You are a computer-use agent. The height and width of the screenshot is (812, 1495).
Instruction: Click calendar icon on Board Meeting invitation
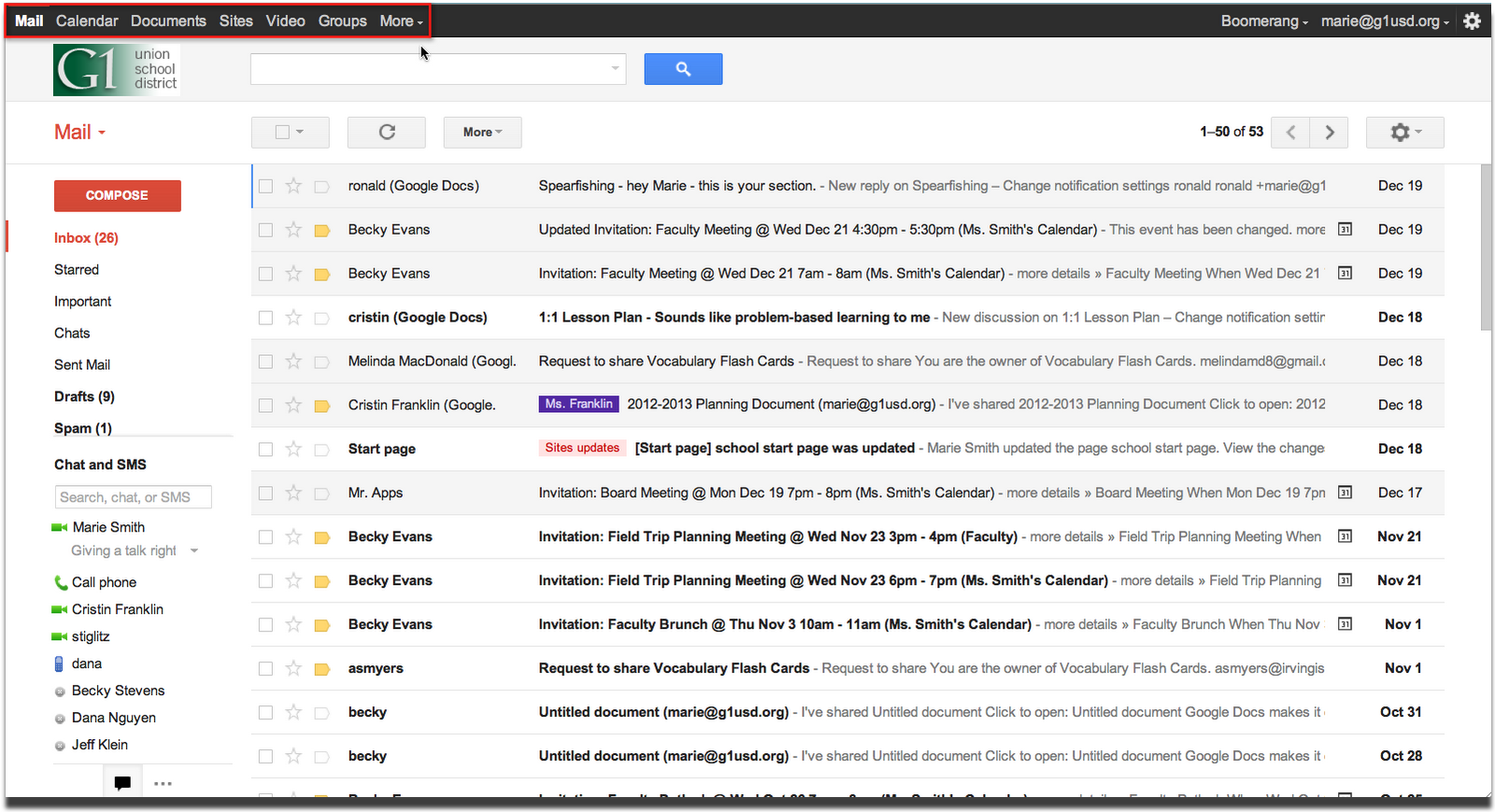1345,492
